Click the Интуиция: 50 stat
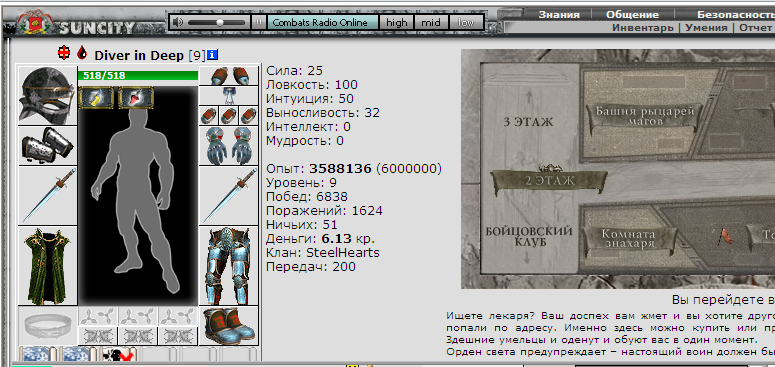The image size is (775, 367). coord(310,99)
